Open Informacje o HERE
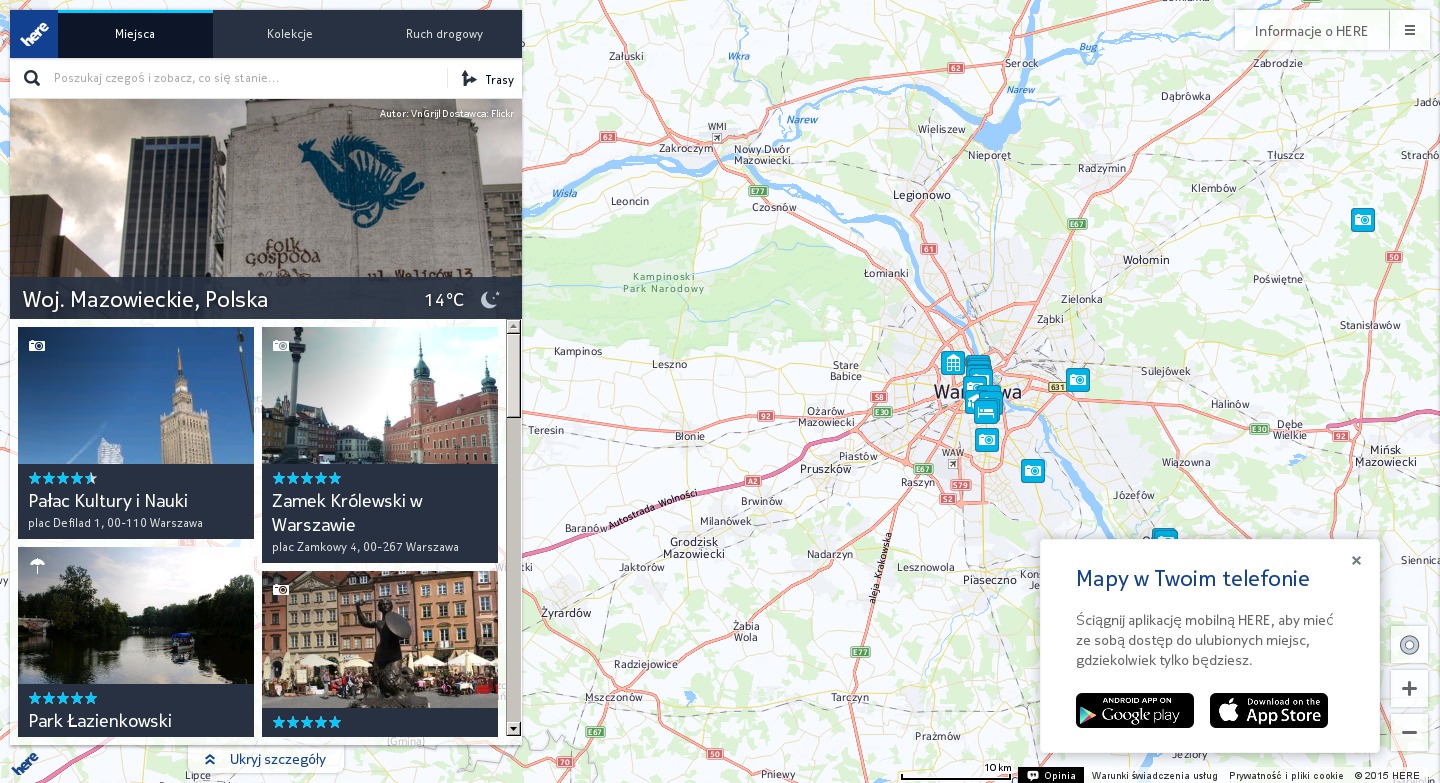Image resolution: width=1440 pixels, height=783 pixels. click(x=1311, y=31)
